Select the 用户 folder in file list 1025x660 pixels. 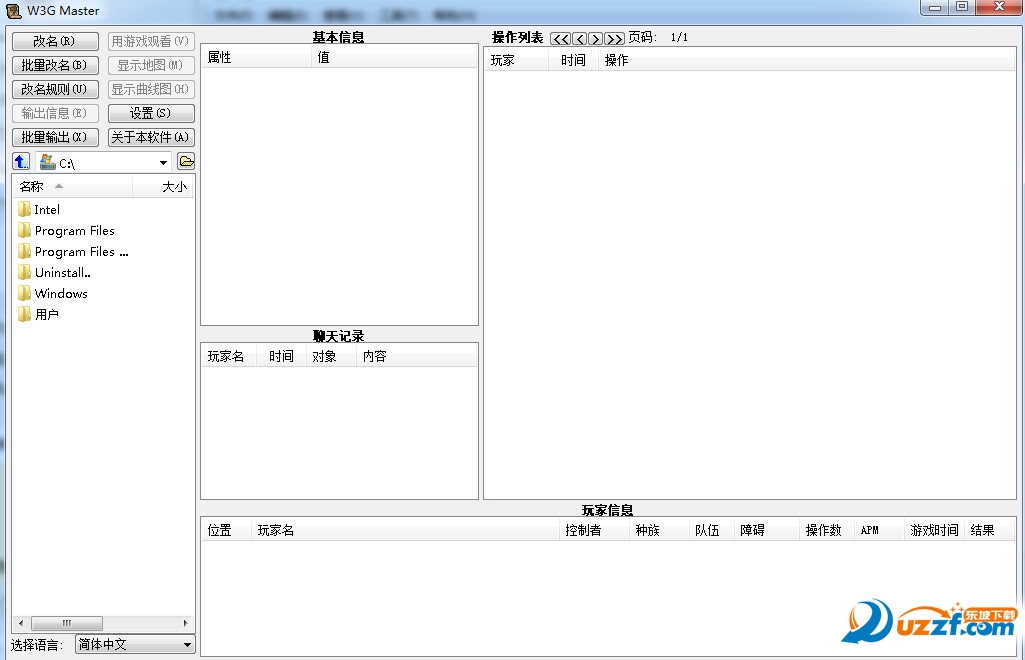click(46, 315)
